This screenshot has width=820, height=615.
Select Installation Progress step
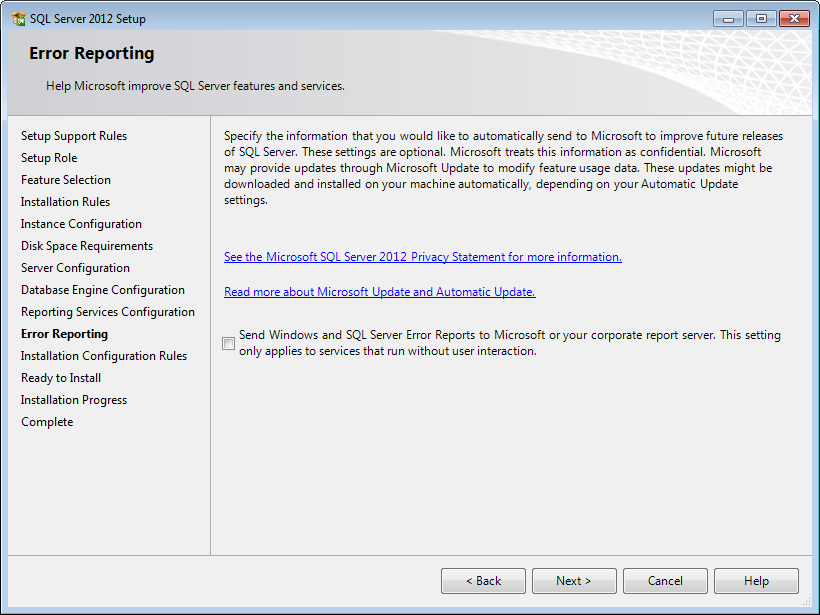tap(74, 400)
